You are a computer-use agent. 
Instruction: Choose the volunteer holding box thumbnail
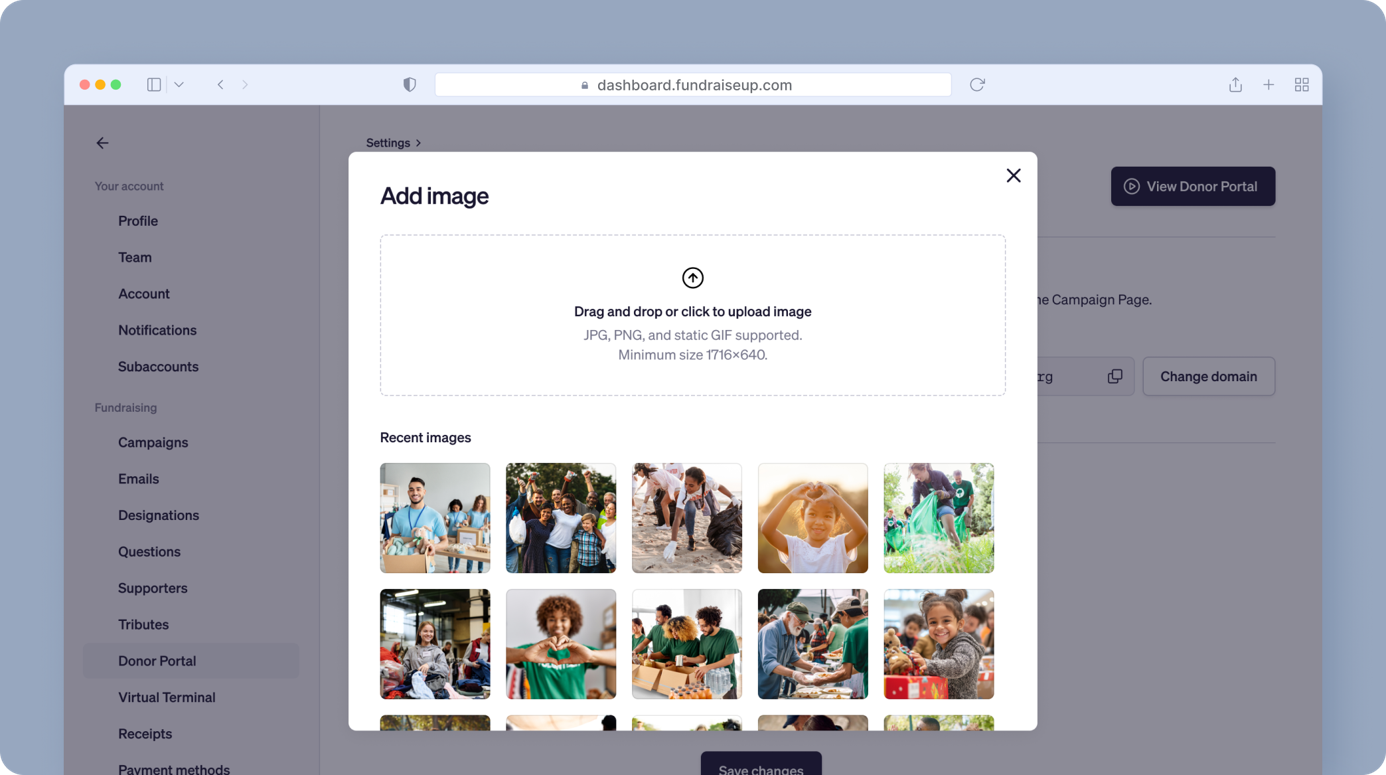(x=435, y=518)
